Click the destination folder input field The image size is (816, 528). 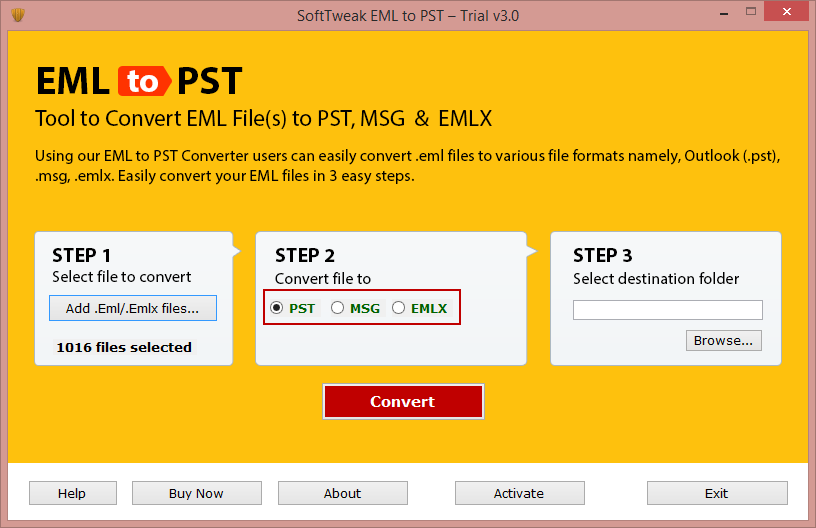(668, 310)
